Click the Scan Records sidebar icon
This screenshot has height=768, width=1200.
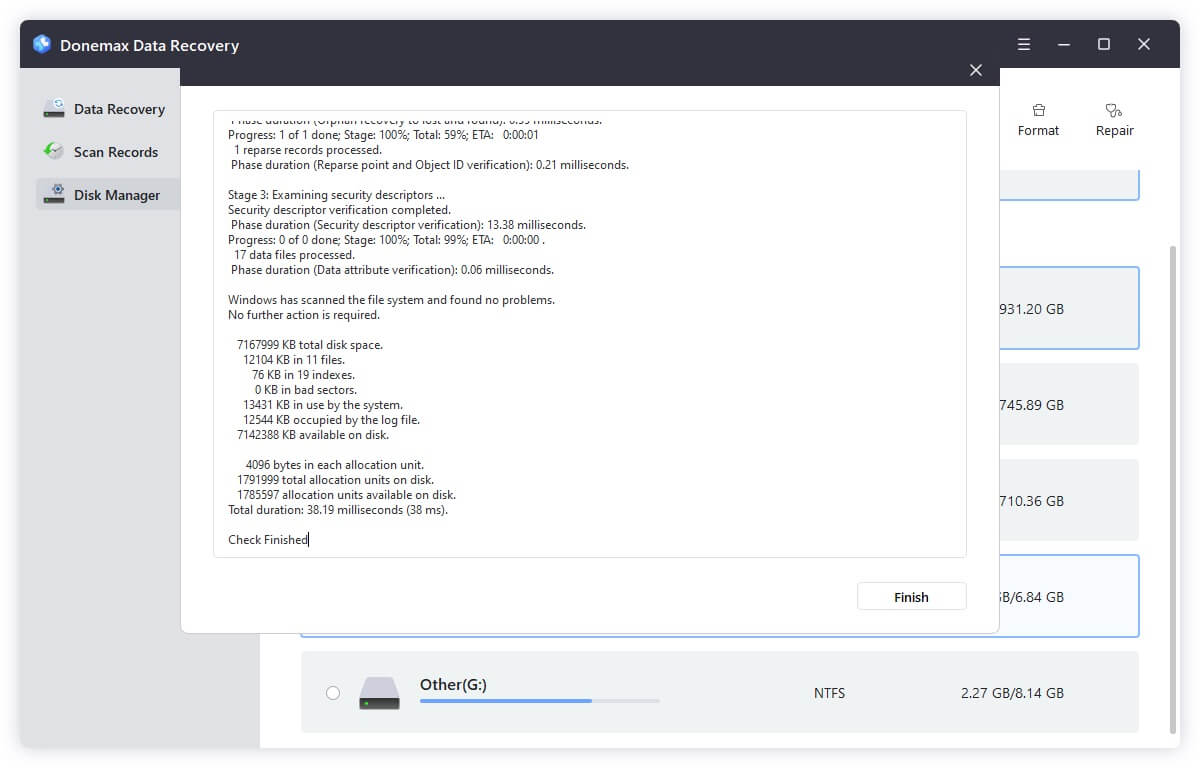point(54,152)
